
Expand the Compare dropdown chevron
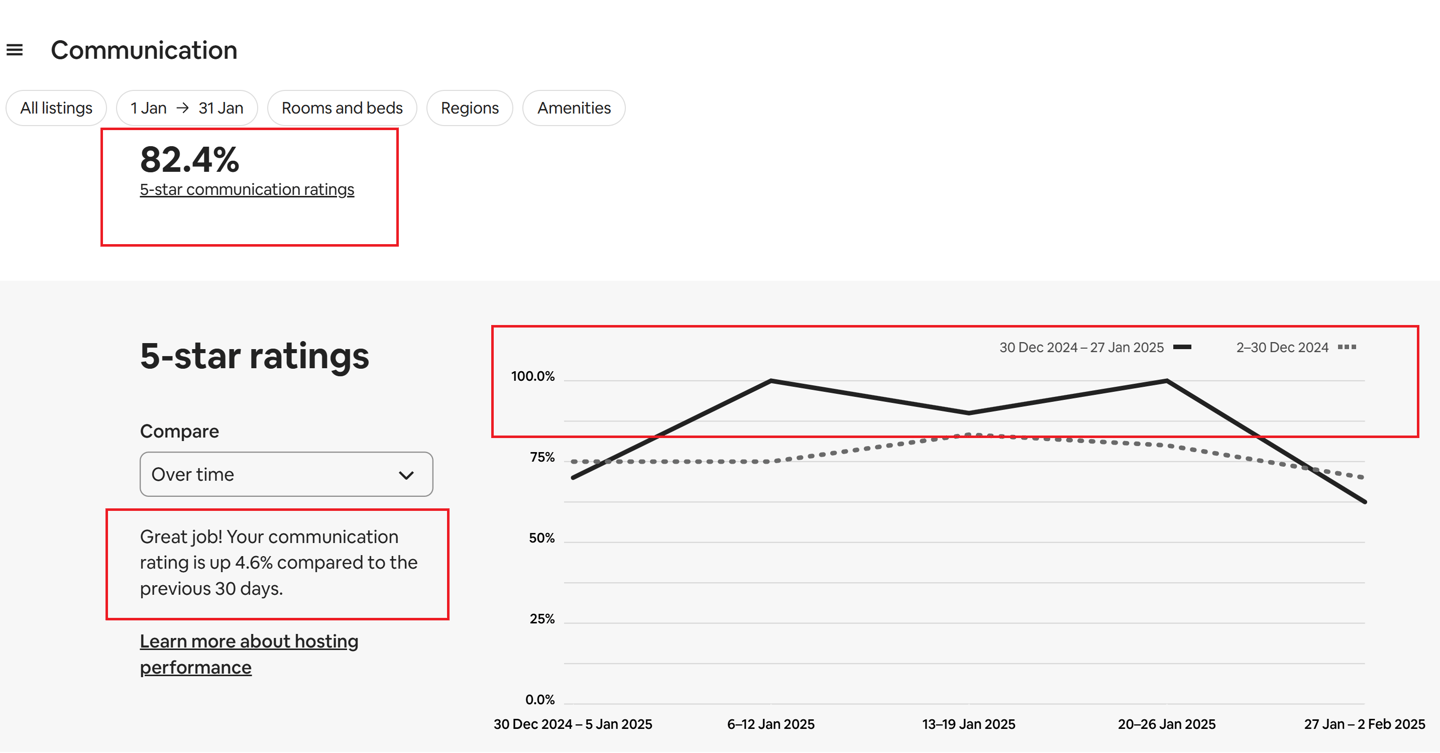pyautogui.click(x=406, y=475)
